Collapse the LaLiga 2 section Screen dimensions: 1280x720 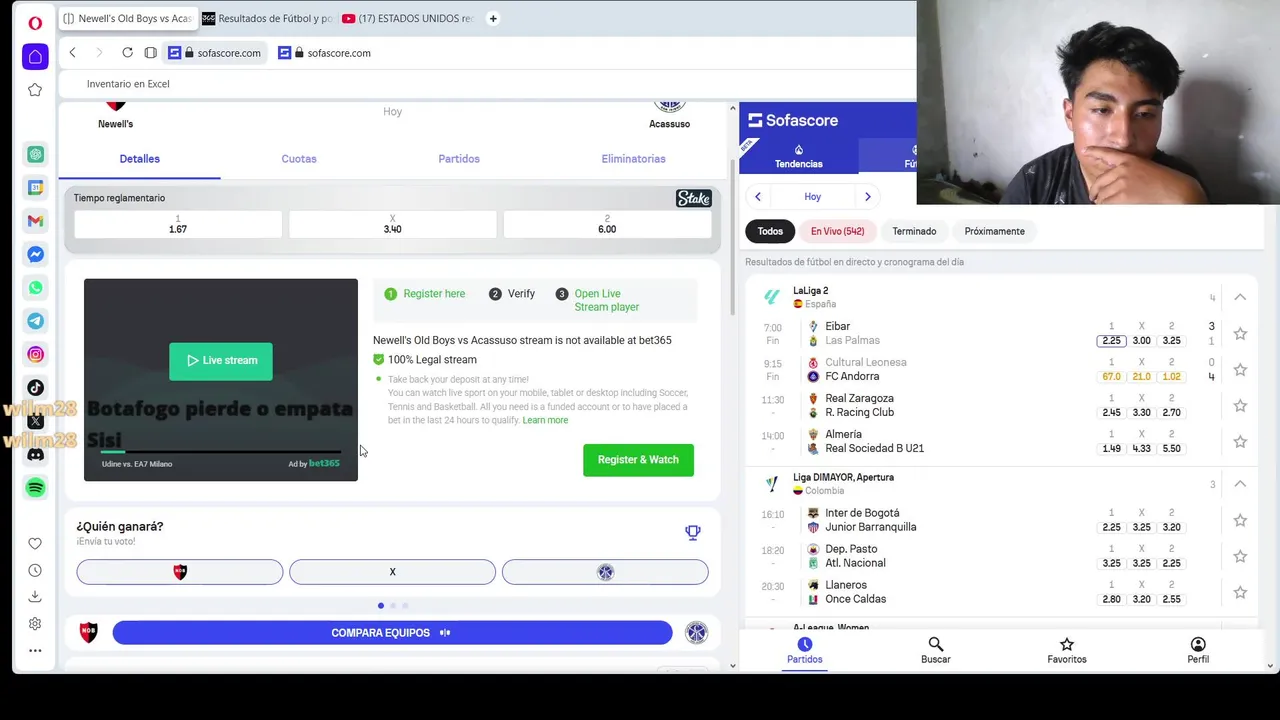pyautogui.click(x=1240, y=297)
